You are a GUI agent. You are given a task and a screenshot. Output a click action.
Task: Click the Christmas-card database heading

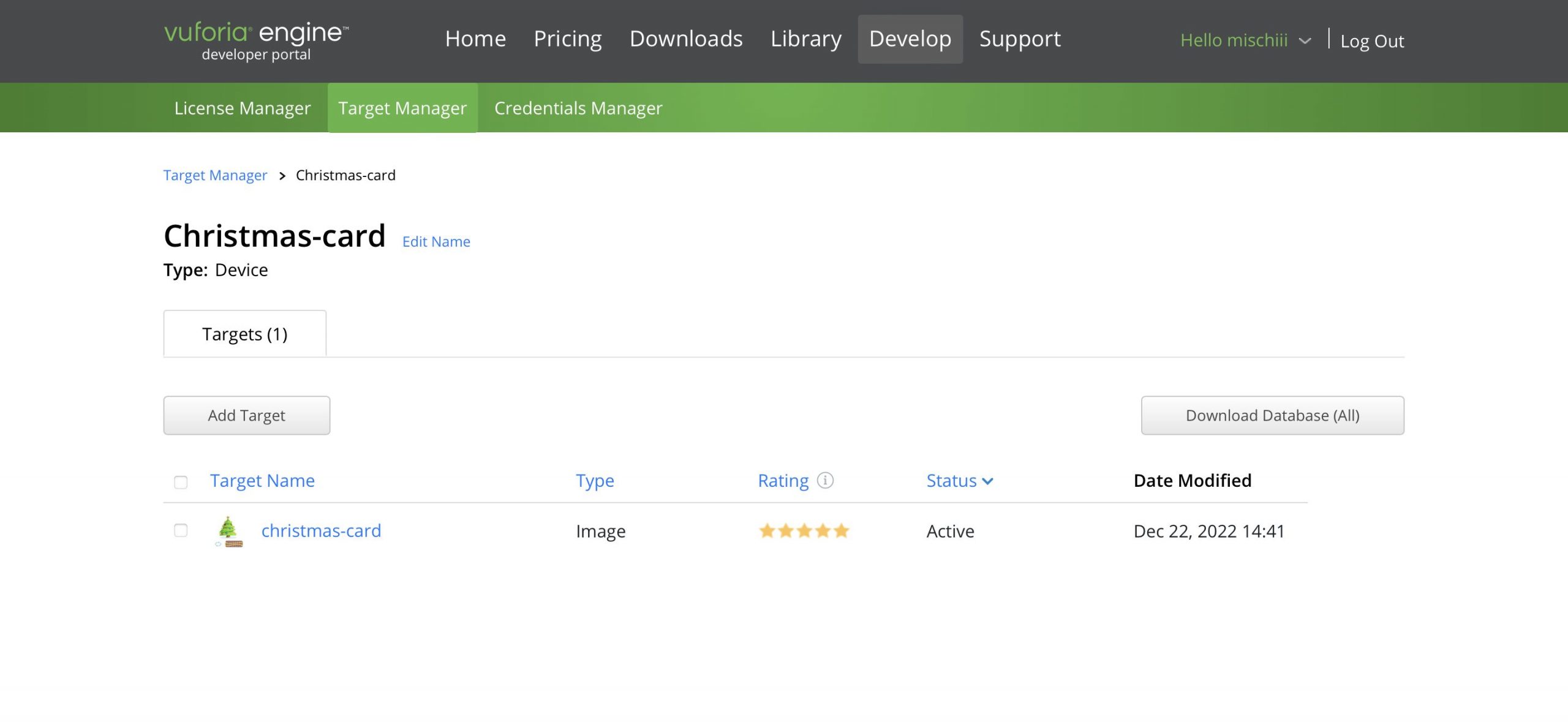point(274,236)
